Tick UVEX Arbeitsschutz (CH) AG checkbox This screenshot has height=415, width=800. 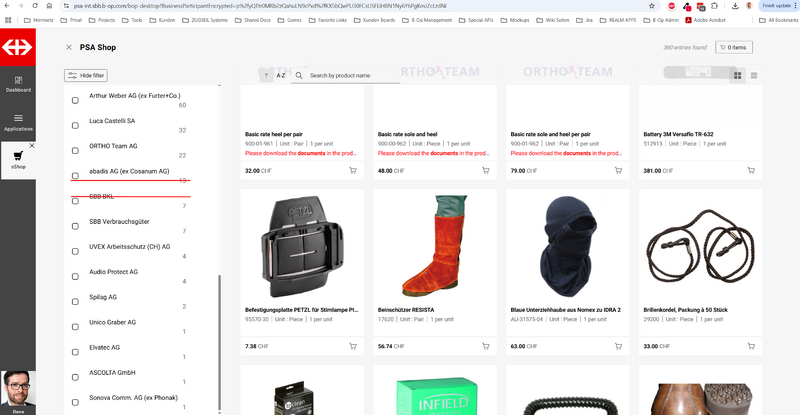pyautogui.click(x=76, y=251)
